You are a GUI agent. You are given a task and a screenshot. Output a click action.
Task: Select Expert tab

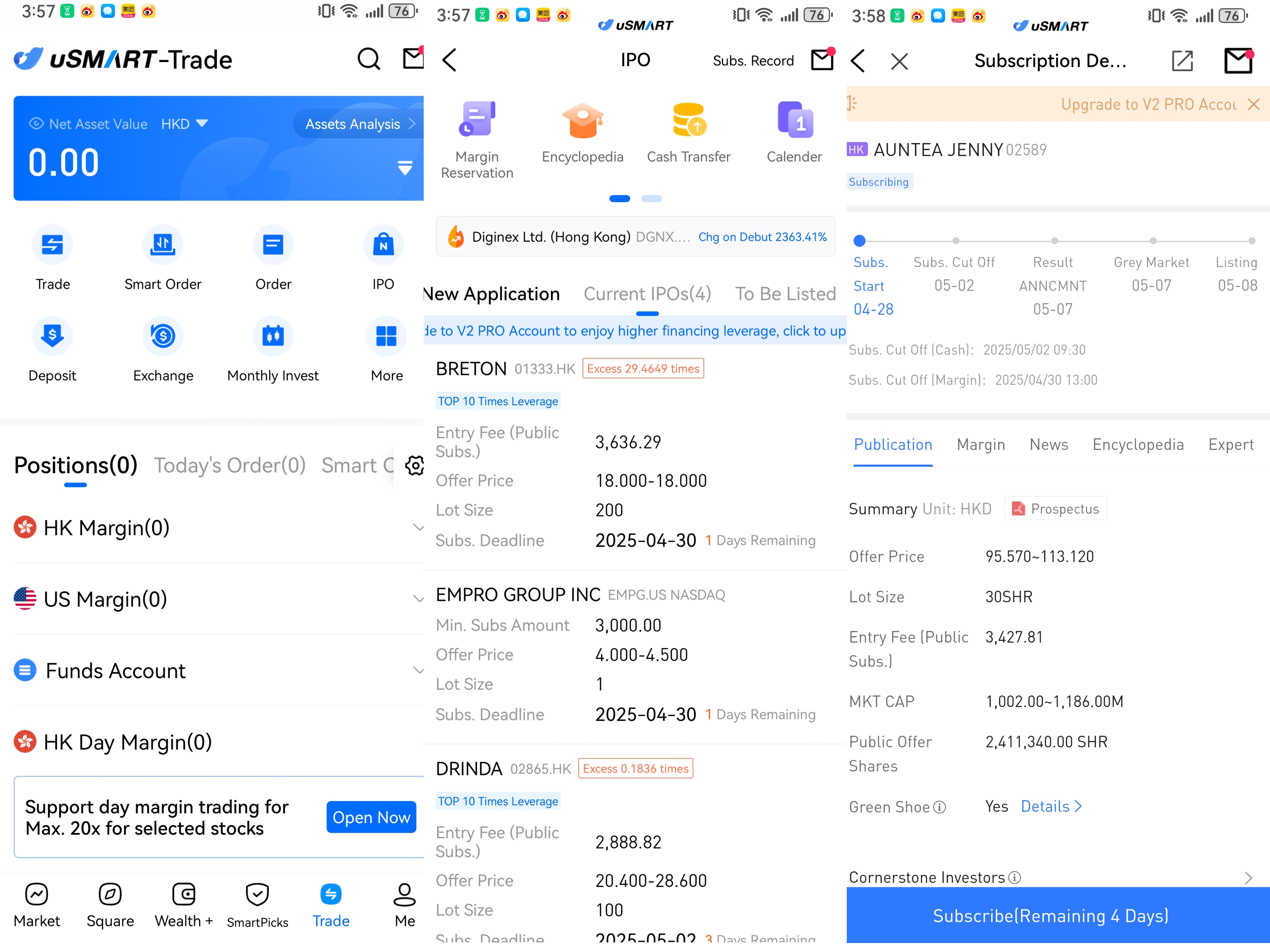[x=1230, y=445]
